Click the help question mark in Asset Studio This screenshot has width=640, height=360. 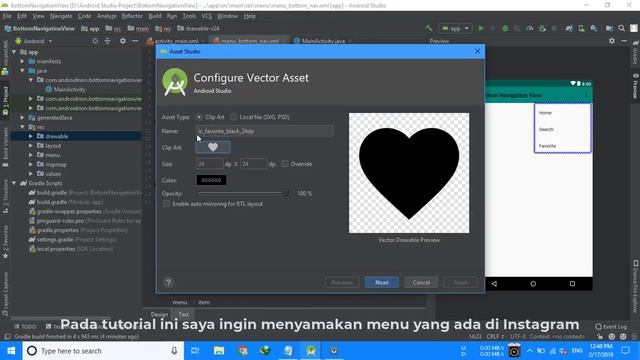pos(168,282)
